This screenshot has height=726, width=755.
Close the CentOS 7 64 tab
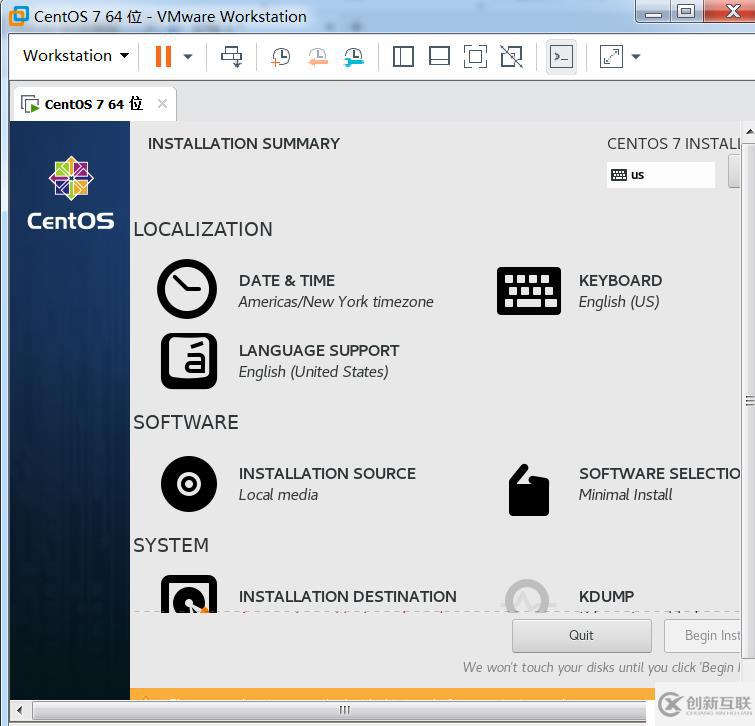[162, 104]
